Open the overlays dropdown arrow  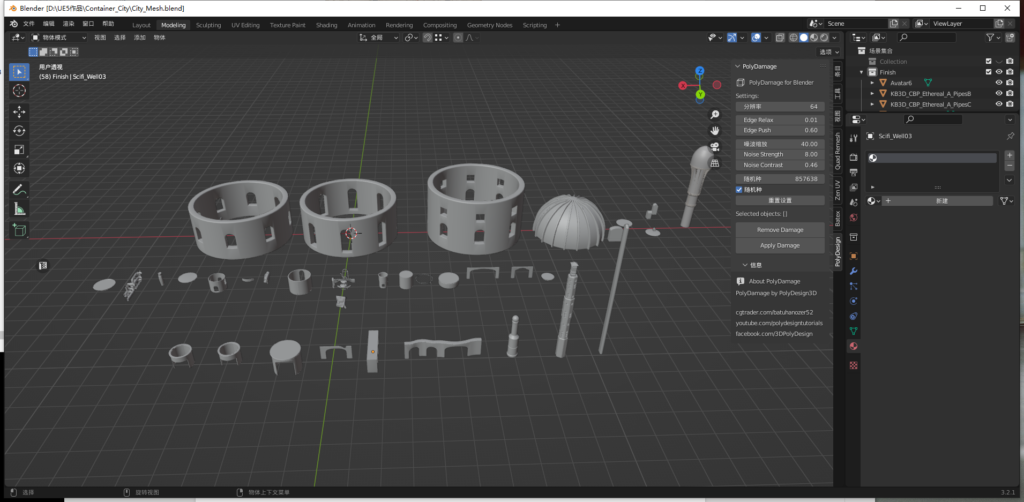pyautogui.click(x=766, y=38)
